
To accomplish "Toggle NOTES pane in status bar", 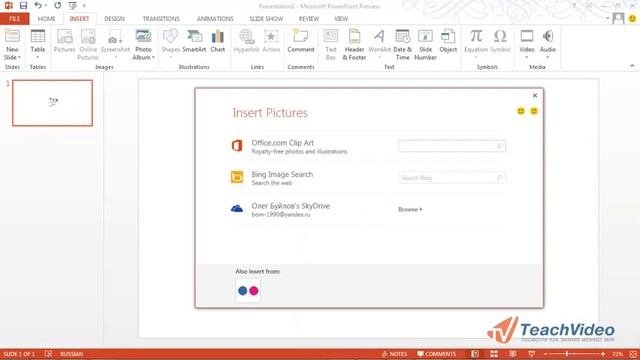I will 394,354.
